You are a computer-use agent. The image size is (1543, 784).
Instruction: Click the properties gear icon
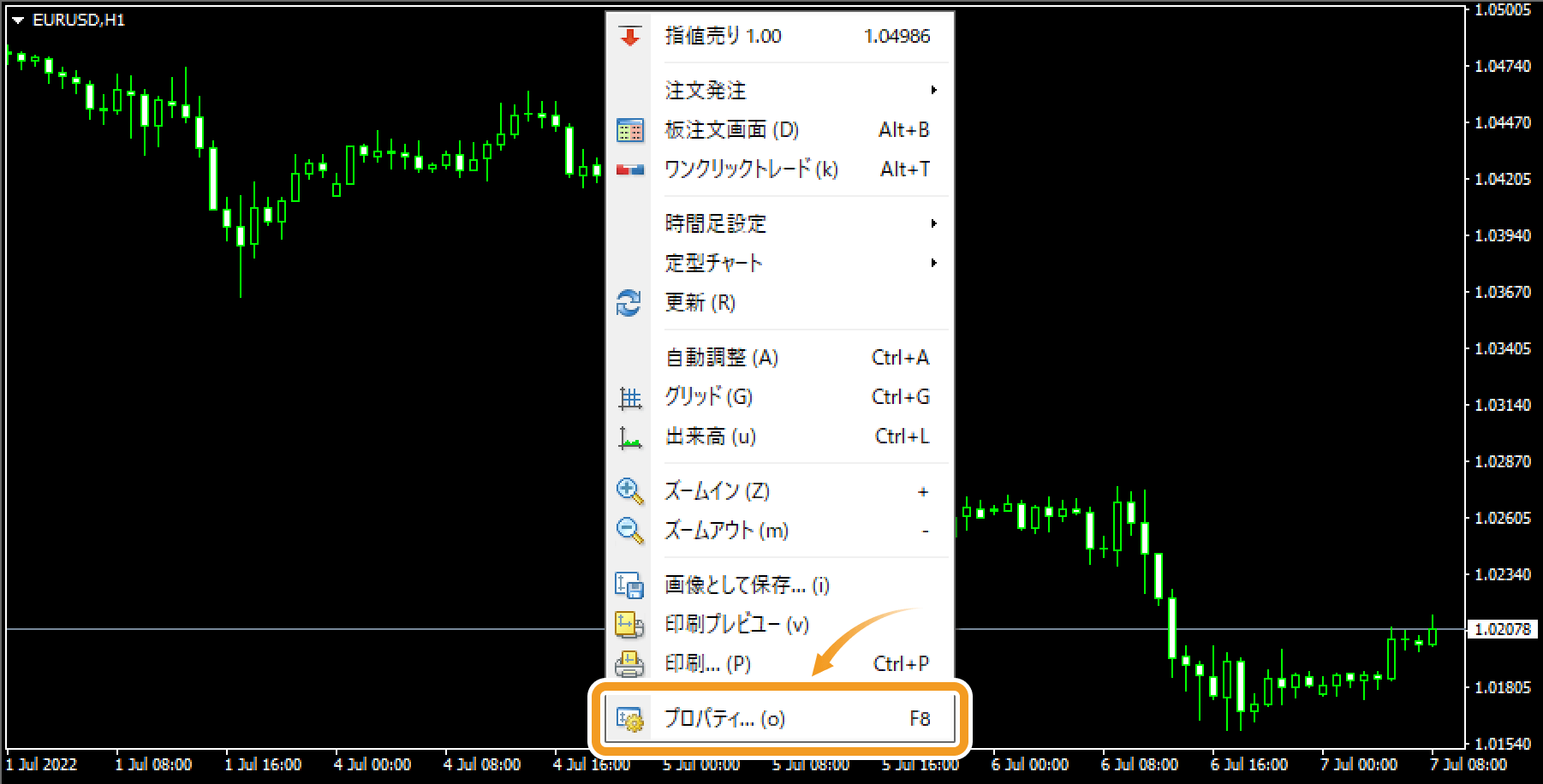pyautogui.click(x=630, y=719)
